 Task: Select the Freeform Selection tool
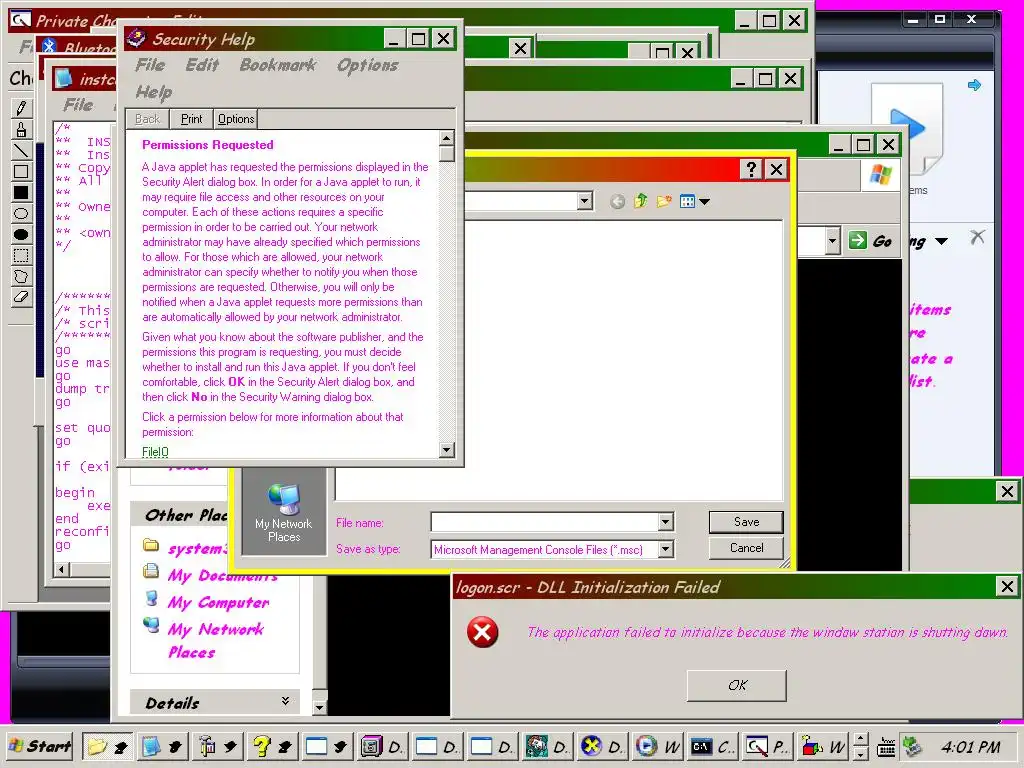(21, 276)
